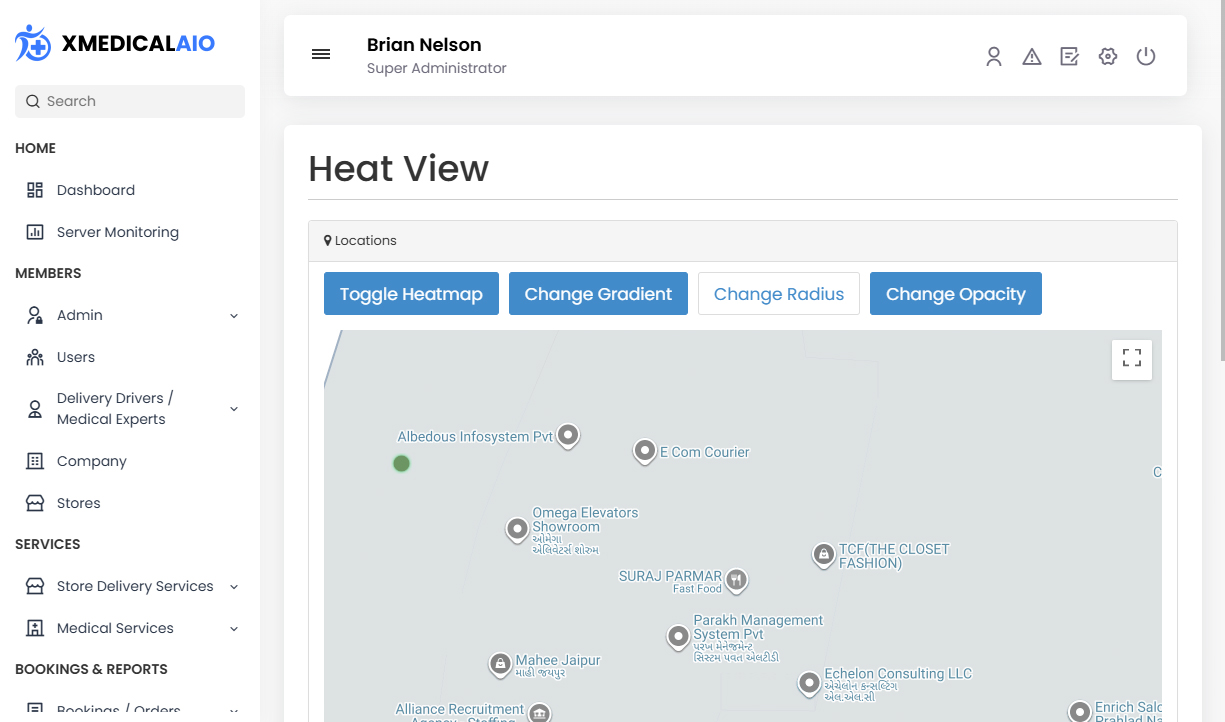Image resolution: width=1225 pixels, height=722 pixels.
Task: Click the power logout icon
Action: 1146,57
